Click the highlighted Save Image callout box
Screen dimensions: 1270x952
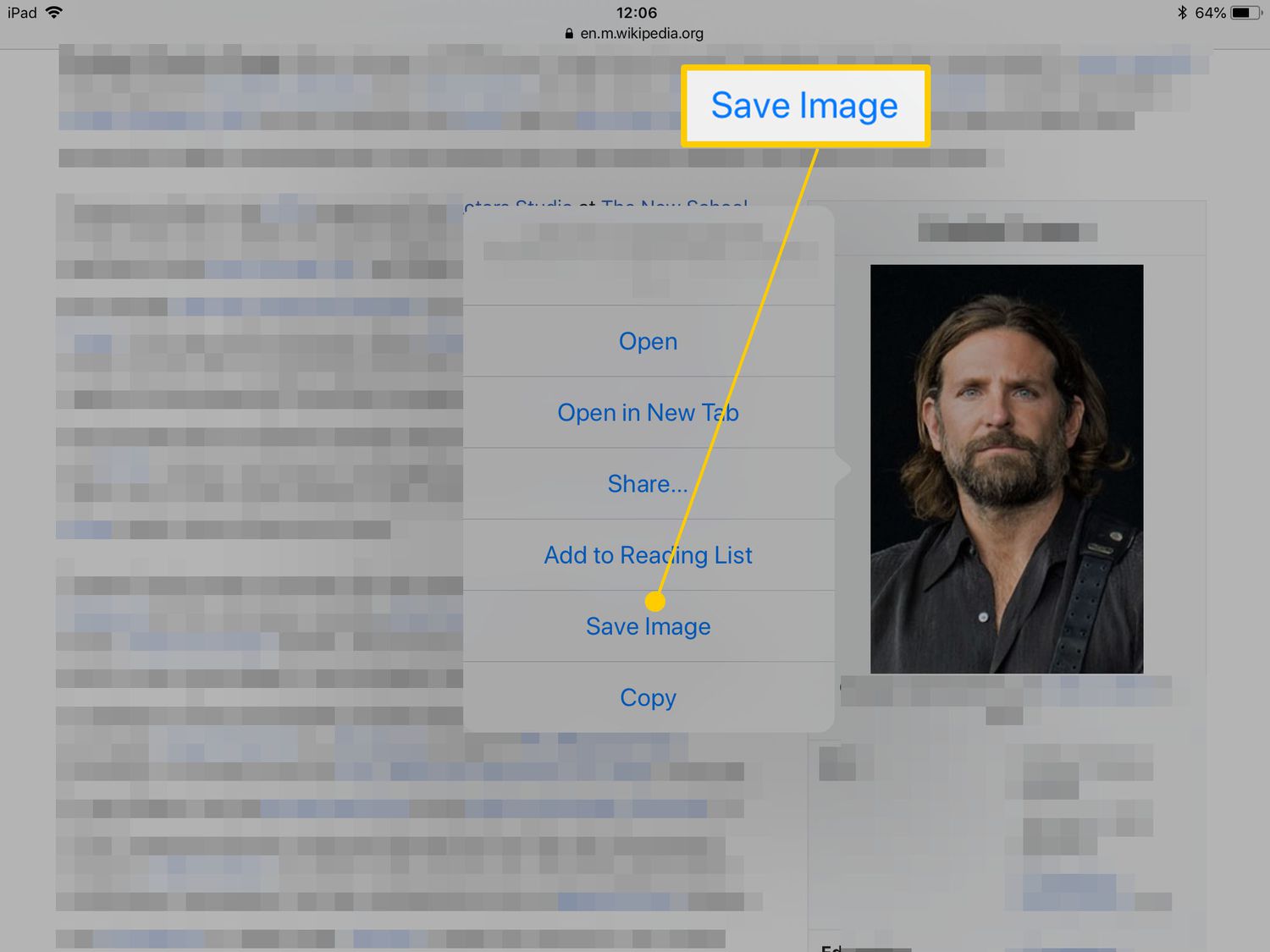[805, 106]
